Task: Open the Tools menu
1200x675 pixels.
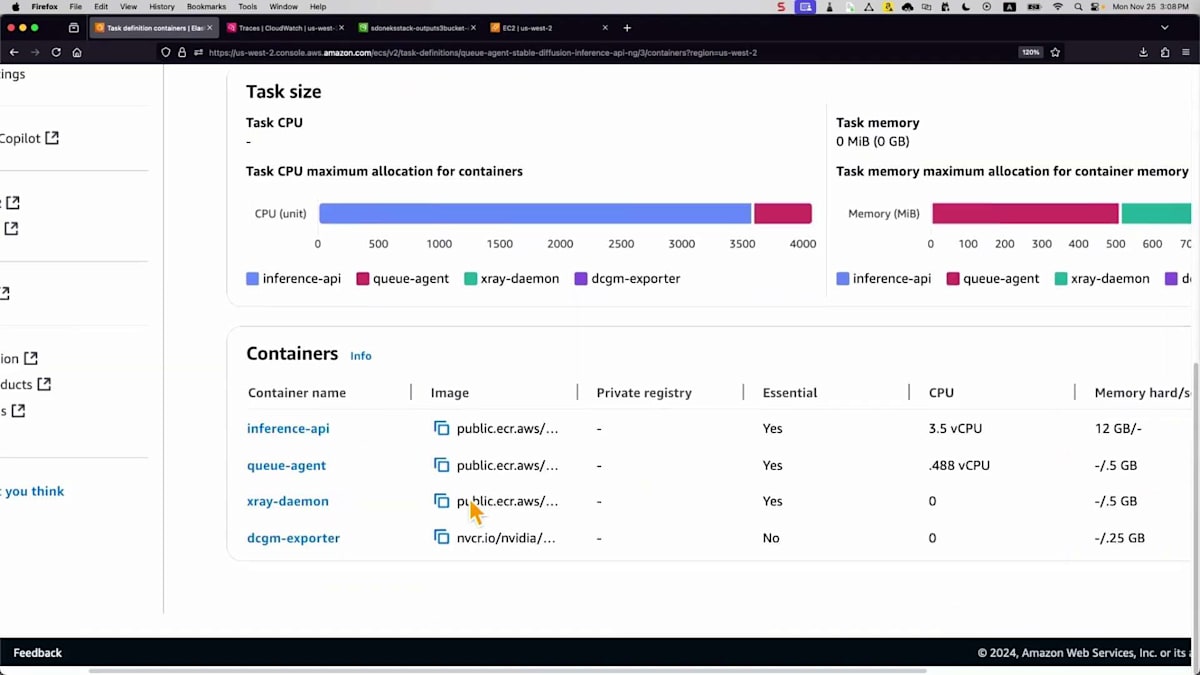Action: click(x=247, y=7)
